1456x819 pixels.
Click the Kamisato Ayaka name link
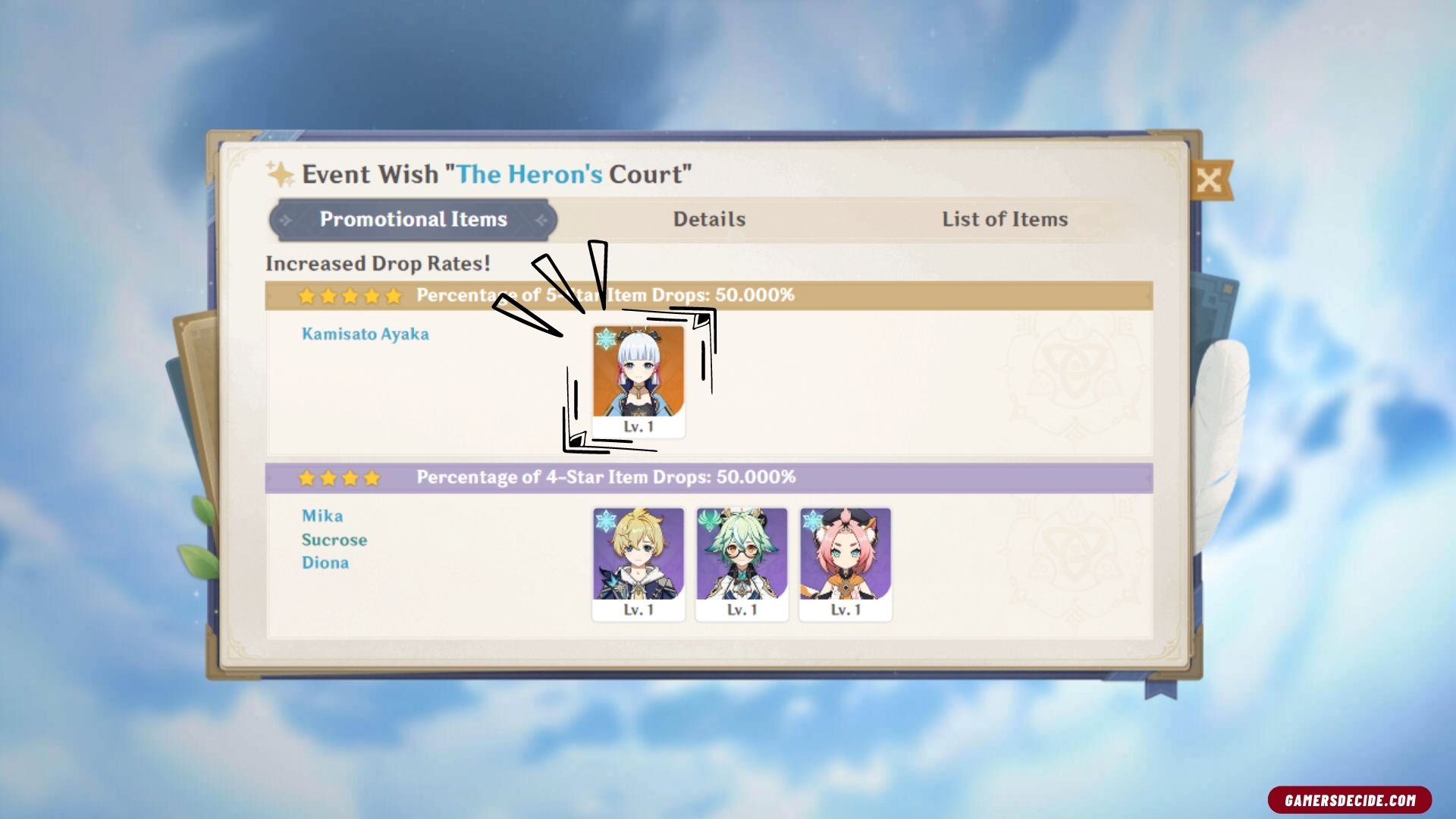point(365,334)
